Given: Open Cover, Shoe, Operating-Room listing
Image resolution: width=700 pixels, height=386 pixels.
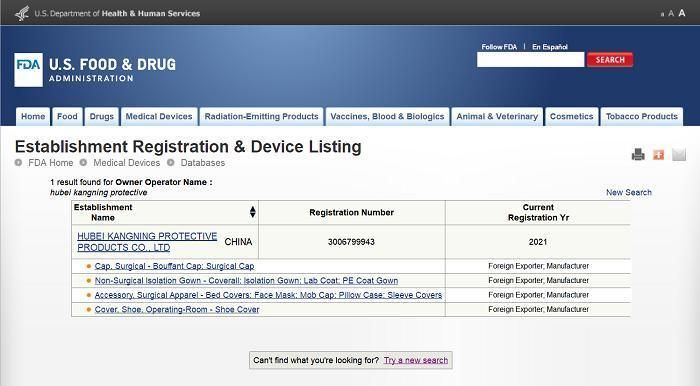Looking at the screenshot, I should [x=177, y=309].
